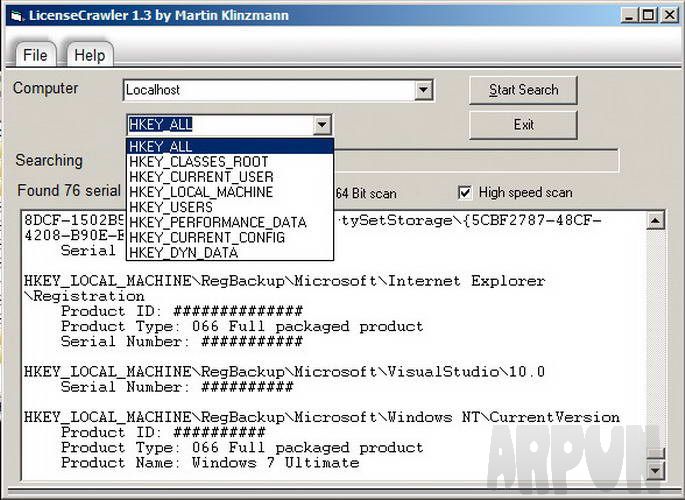The height and width of the screenshot is (500, 685).
Task: Click the VisualStudio\10.0 registry path line
Action: 284,372
